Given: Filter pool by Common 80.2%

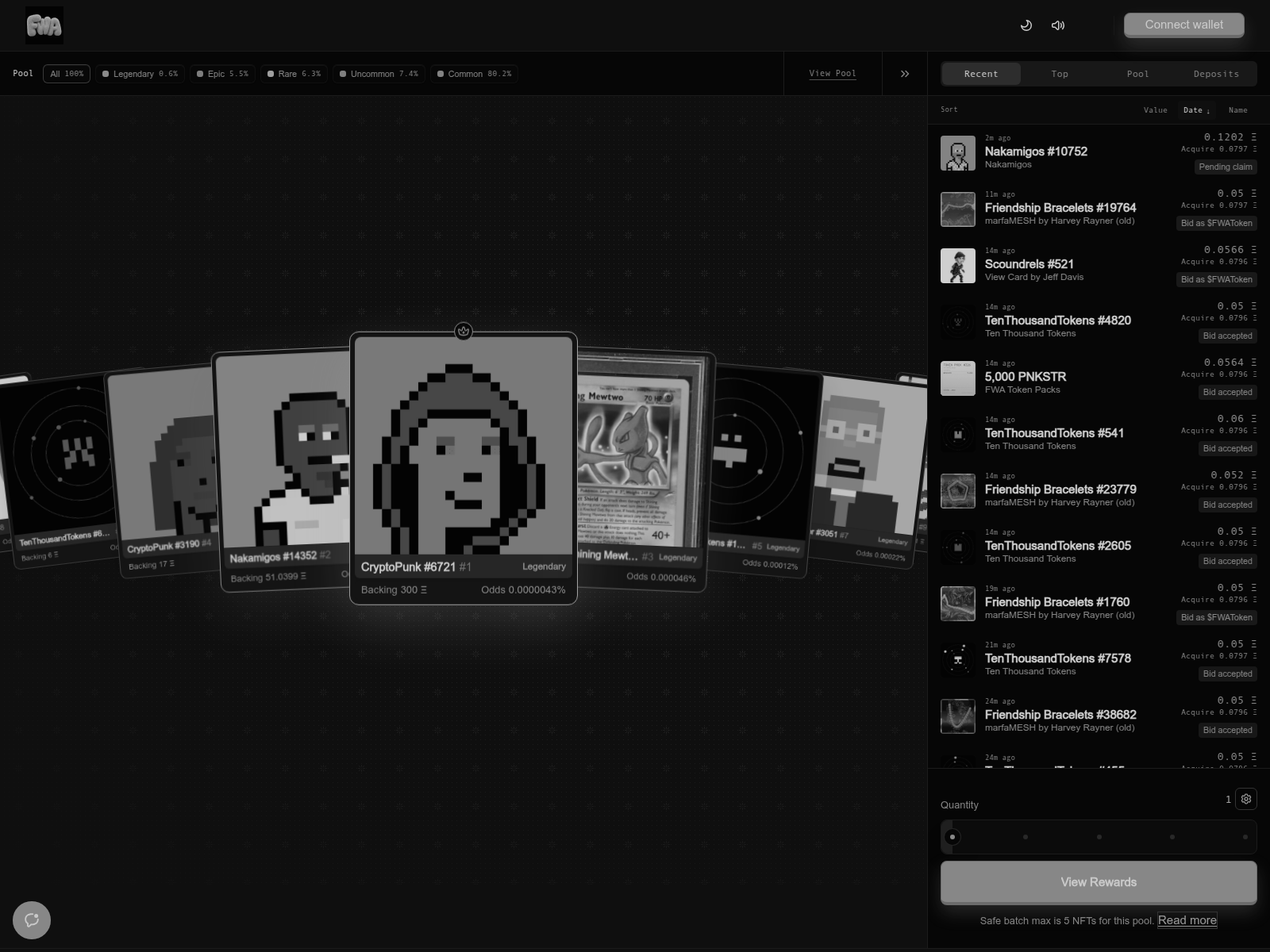Looking at the screenshot, I should [474, 74].
